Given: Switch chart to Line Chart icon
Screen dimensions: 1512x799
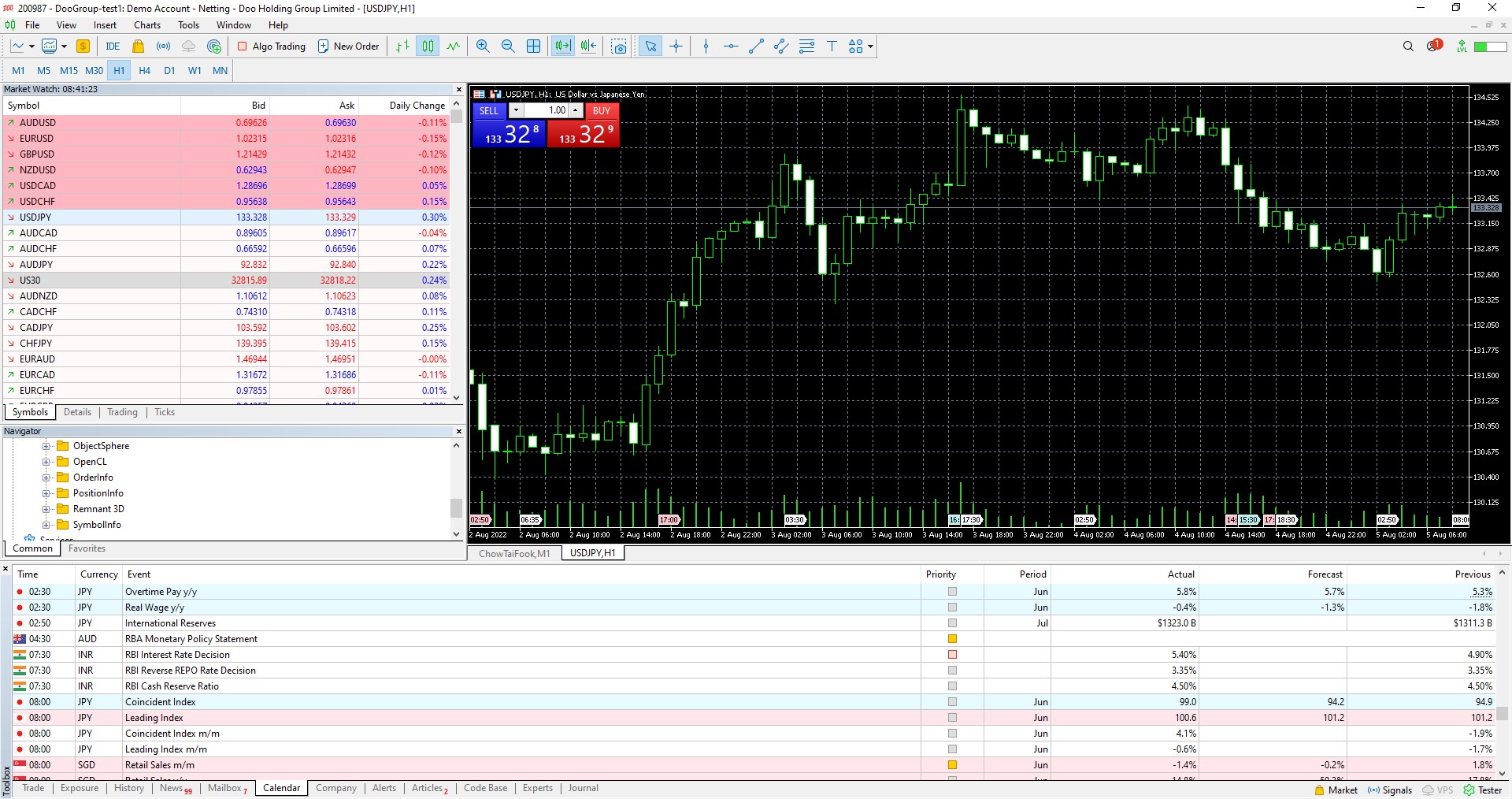Looking at the screenshot, I should (453, 46).
